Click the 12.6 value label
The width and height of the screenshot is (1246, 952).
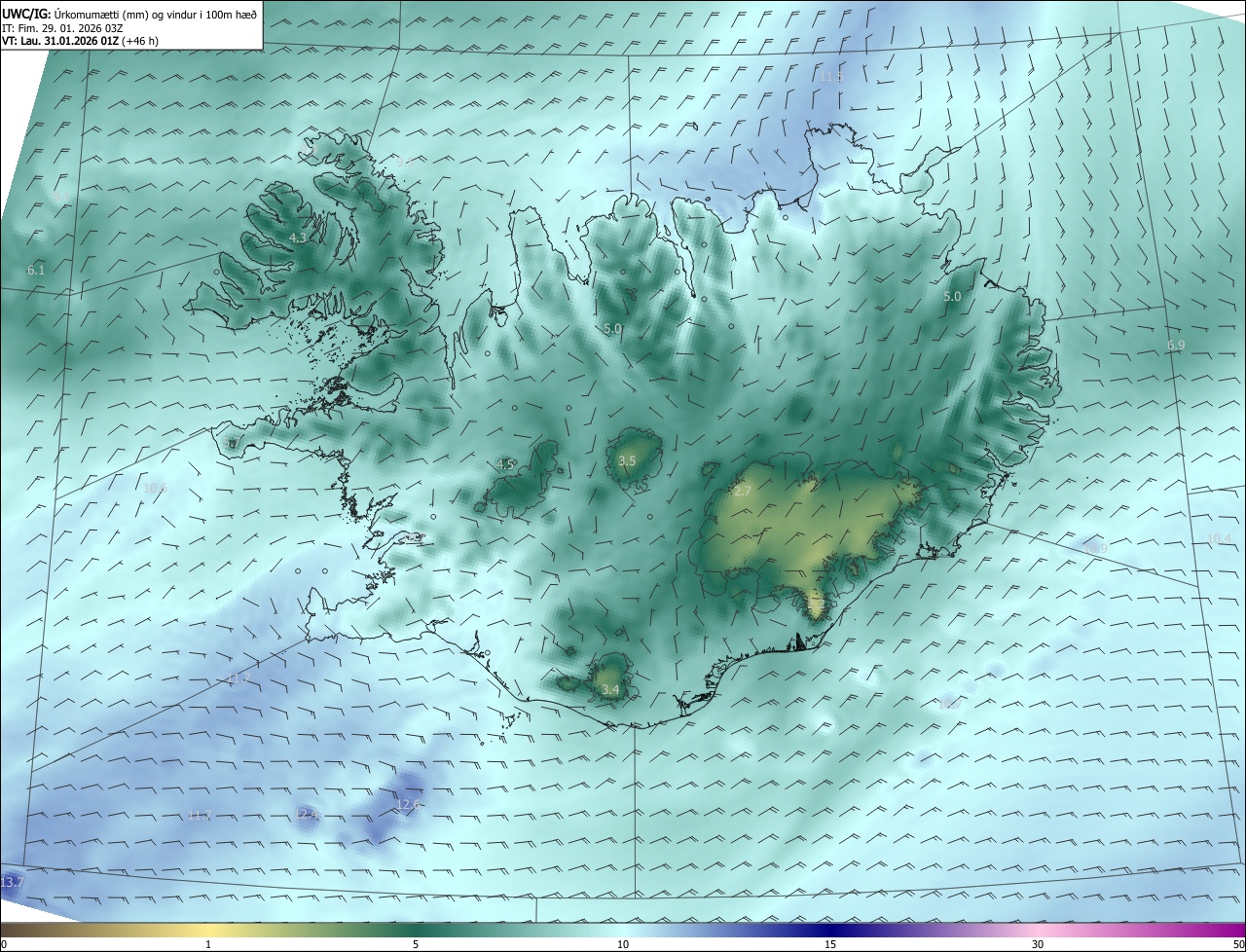[409, 805]
